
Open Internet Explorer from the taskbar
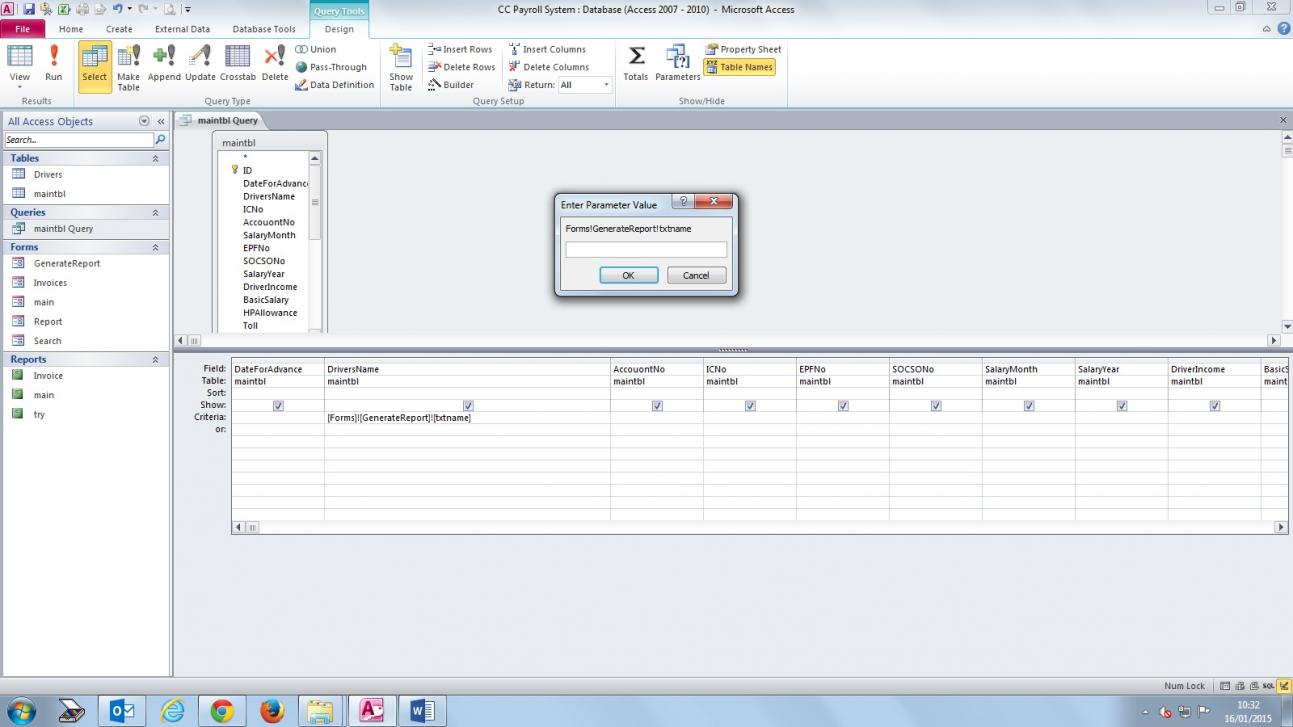pos(172,711)
